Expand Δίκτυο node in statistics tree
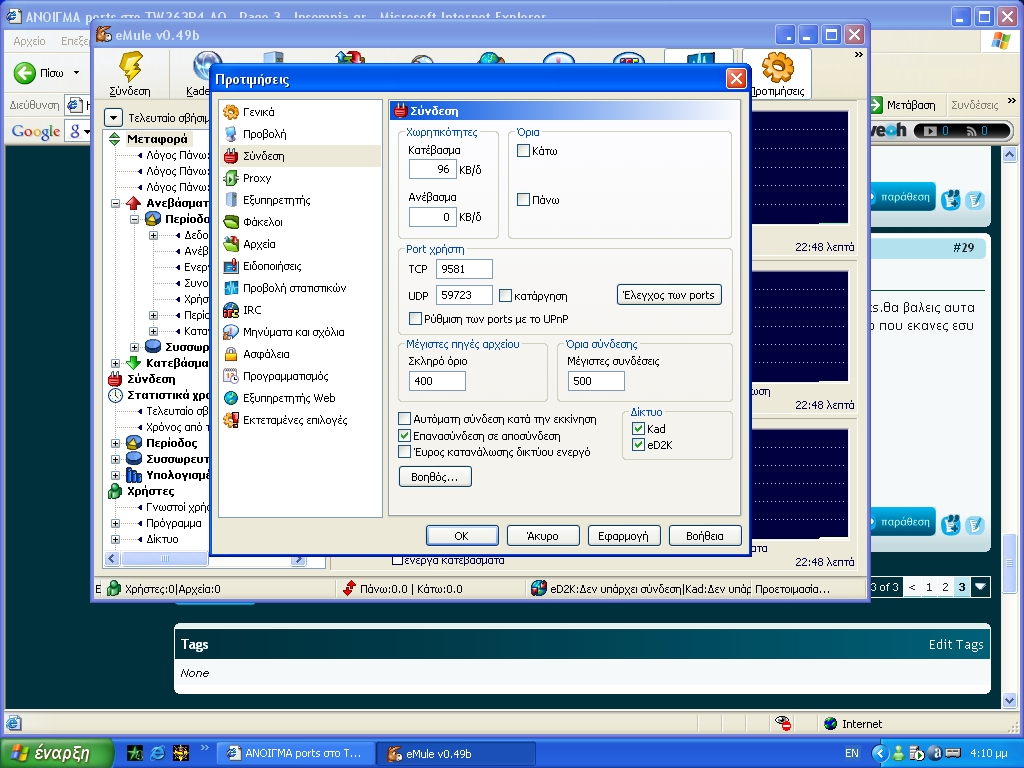 (x=116, y=539)
